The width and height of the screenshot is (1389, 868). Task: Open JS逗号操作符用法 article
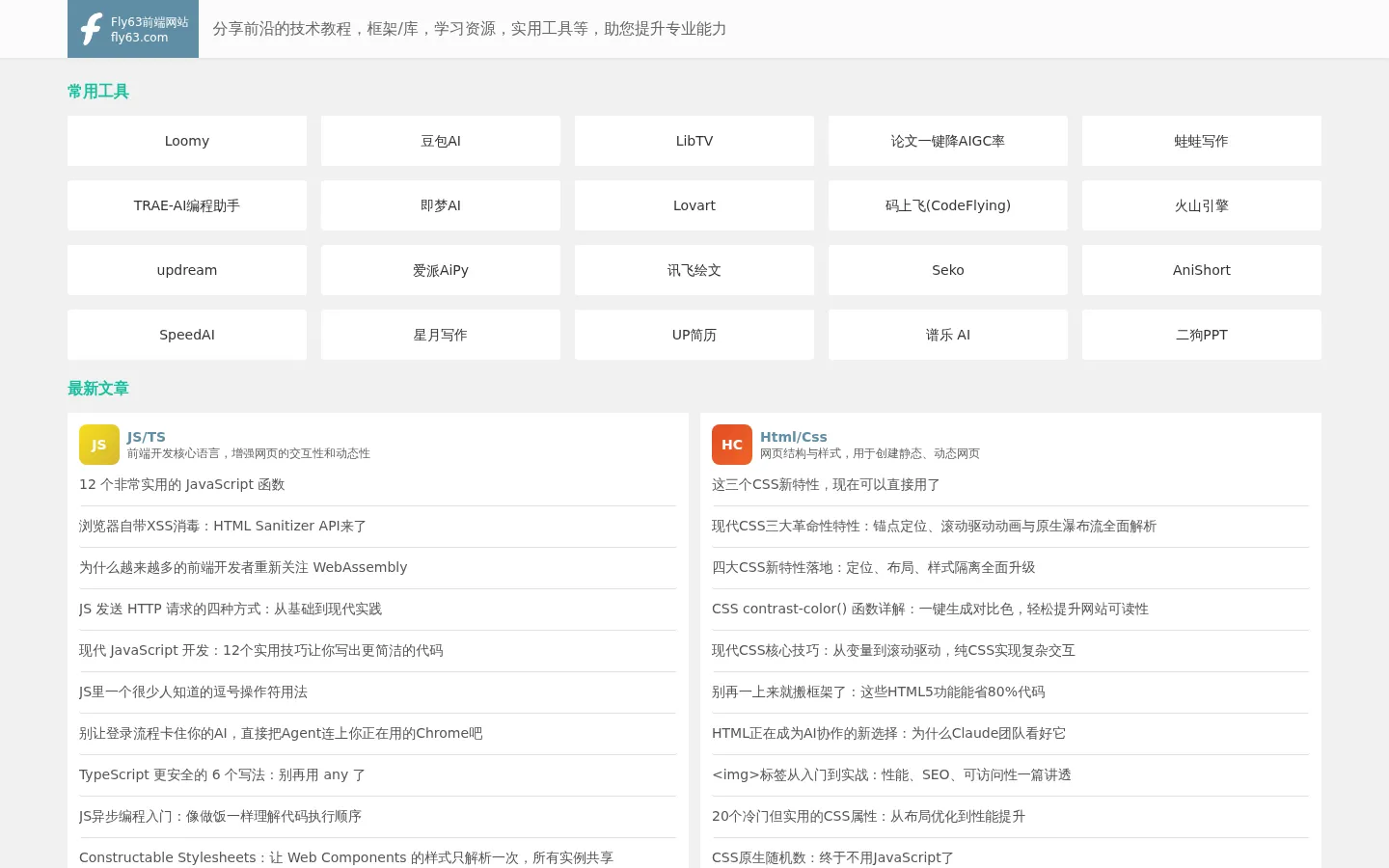(193, 692)
